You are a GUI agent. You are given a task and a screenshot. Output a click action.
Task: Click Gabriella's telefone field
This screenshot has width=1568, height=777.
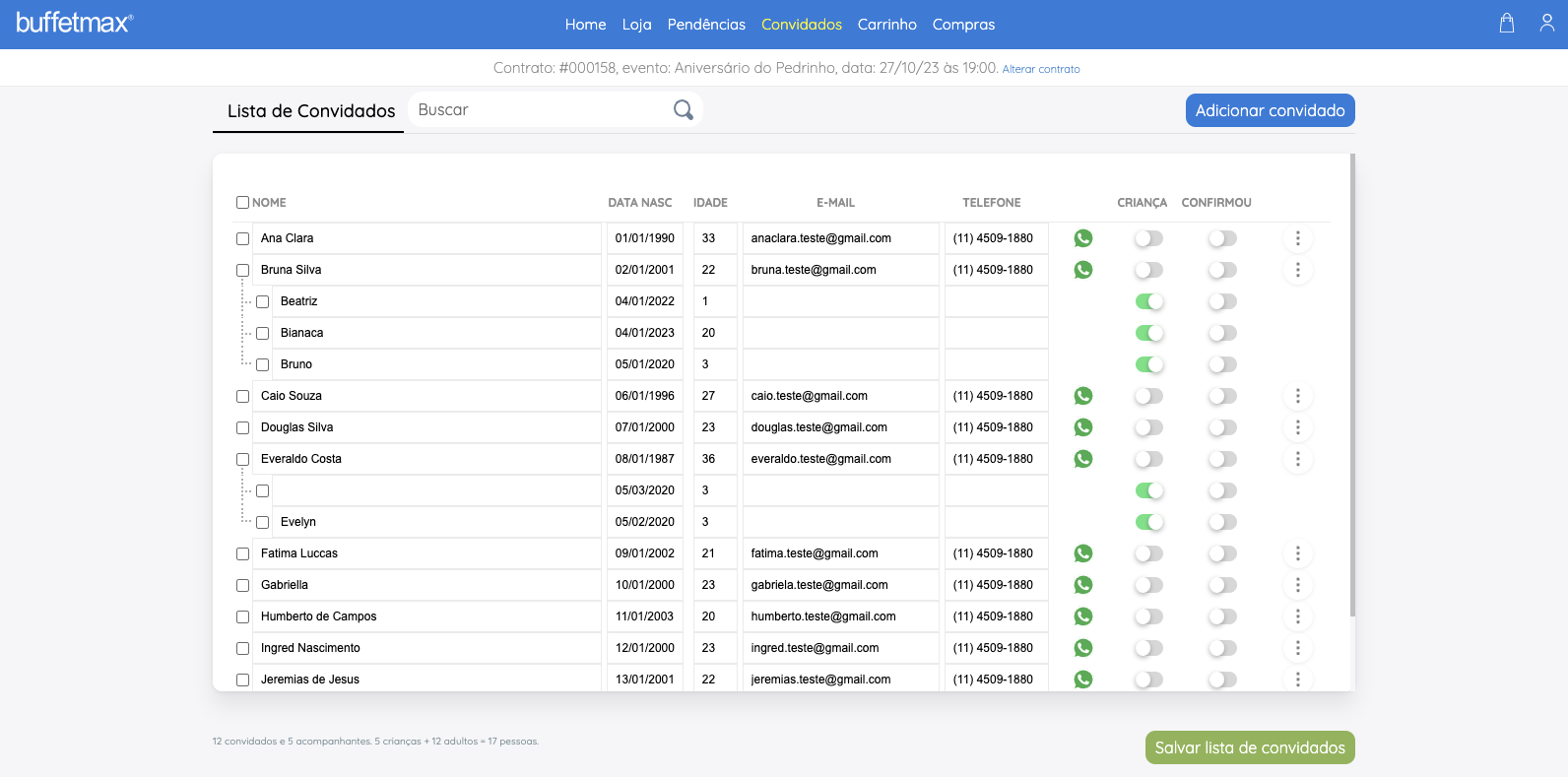tap(997, 585)
